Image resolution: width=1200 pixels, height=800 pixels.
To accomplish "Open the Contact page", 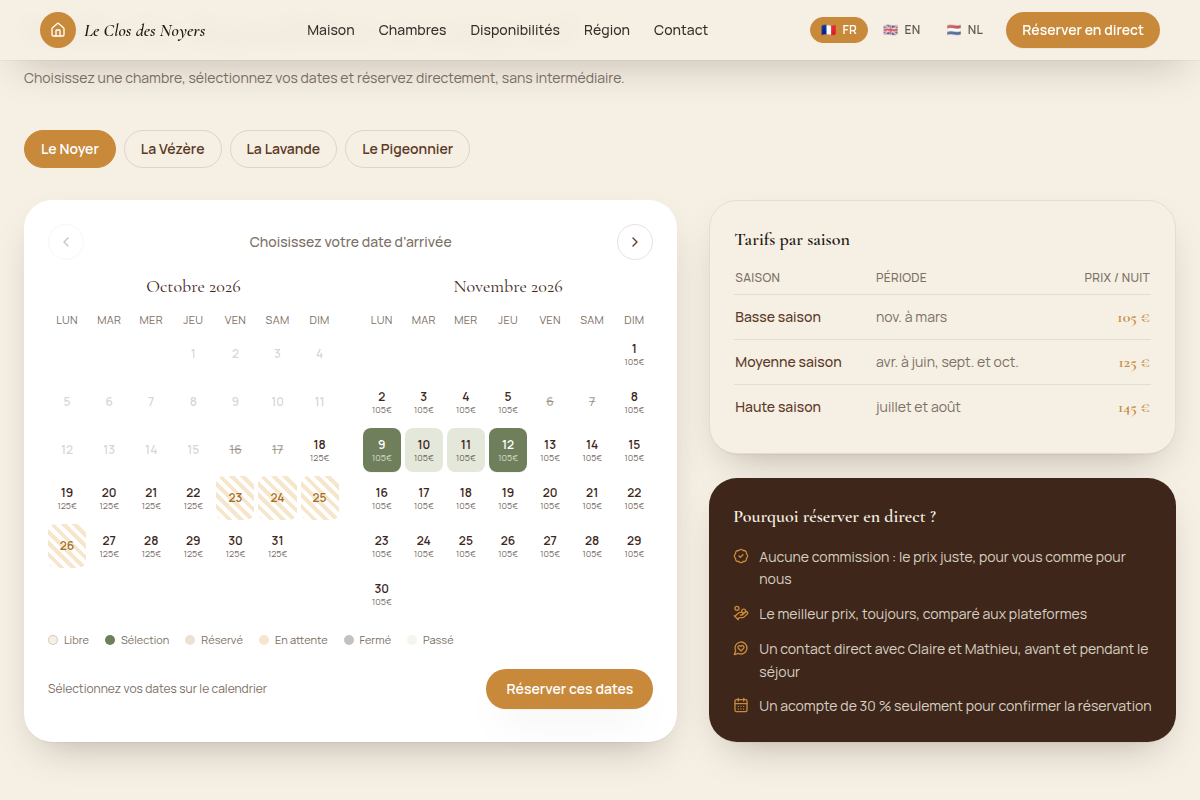I will click(x=681, y=30).
